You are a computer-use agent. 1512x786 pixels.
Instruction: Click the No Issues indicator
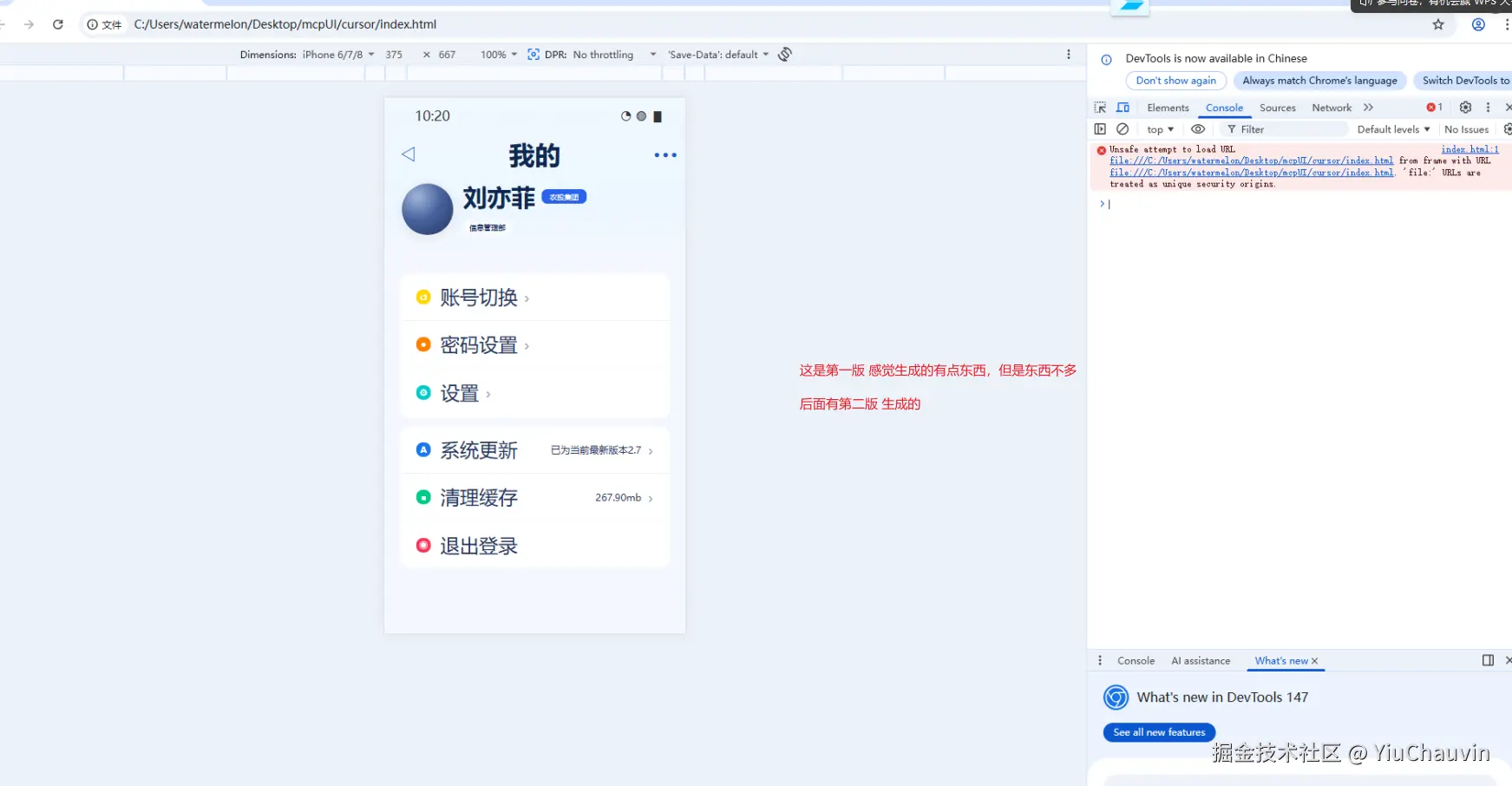point(1466,129)
